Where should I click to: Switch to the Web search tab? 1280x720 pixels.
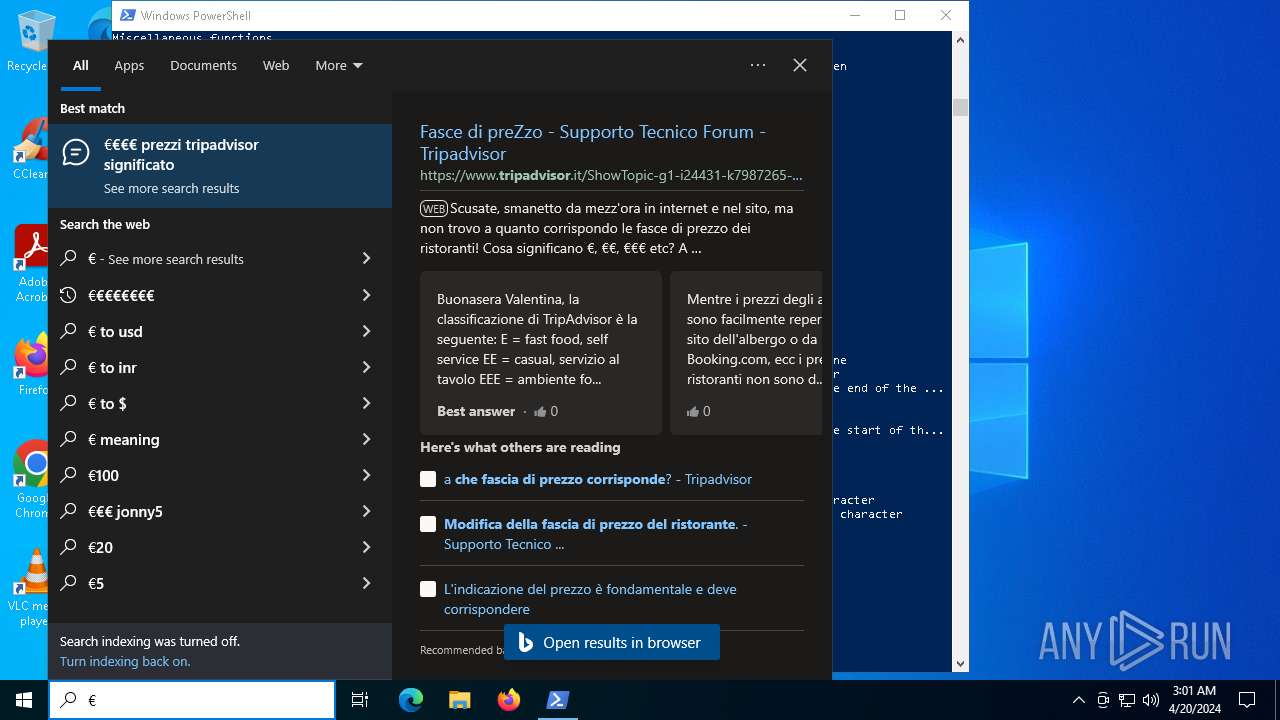[276, 65]
